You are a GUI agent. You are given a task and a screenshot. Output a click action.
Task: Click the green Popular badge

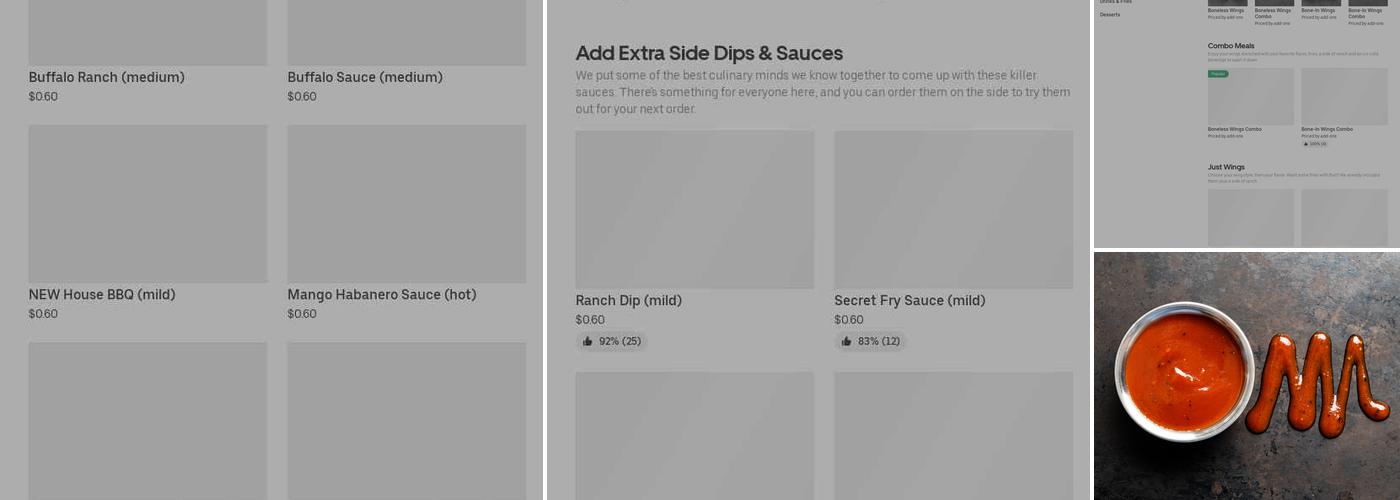(x=1218, y=74)
